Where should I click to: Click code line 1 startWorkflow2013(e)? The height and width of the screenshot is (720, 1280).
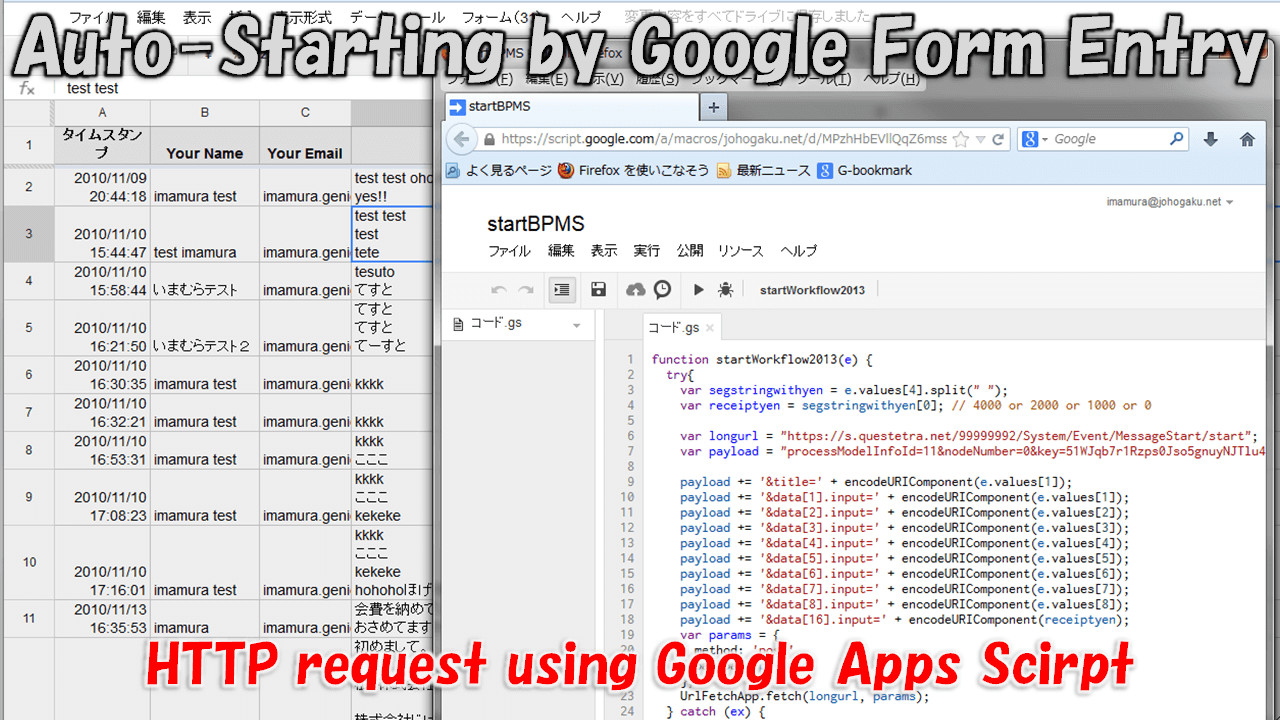pyautogui.click(x=763, y=359)
